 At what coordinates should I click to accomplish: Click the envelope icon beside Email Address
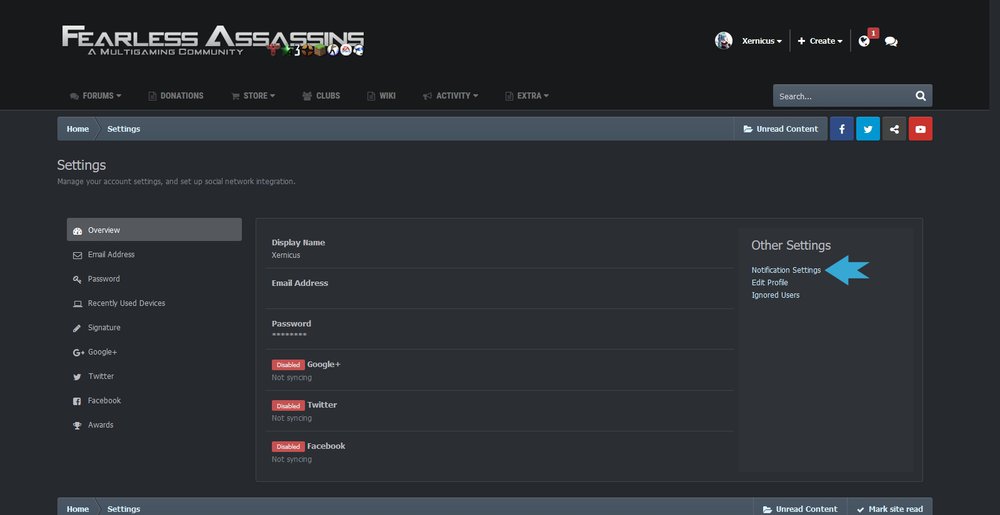[x=77, y=255]
